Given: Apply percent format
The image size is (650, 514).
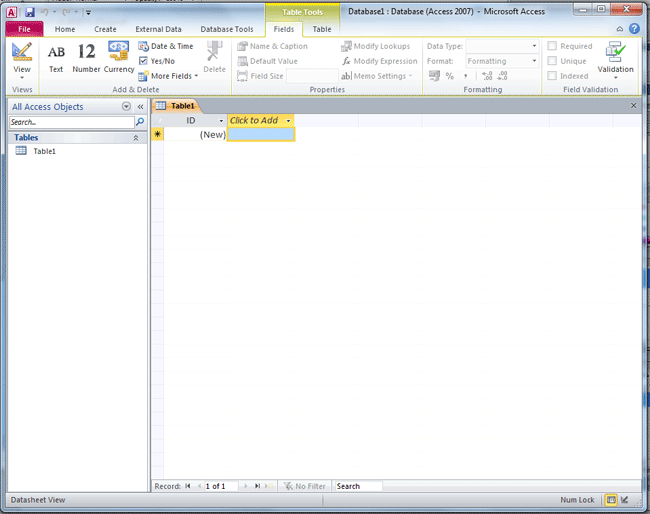Looking at the screenshot, I should pos(450,76).
